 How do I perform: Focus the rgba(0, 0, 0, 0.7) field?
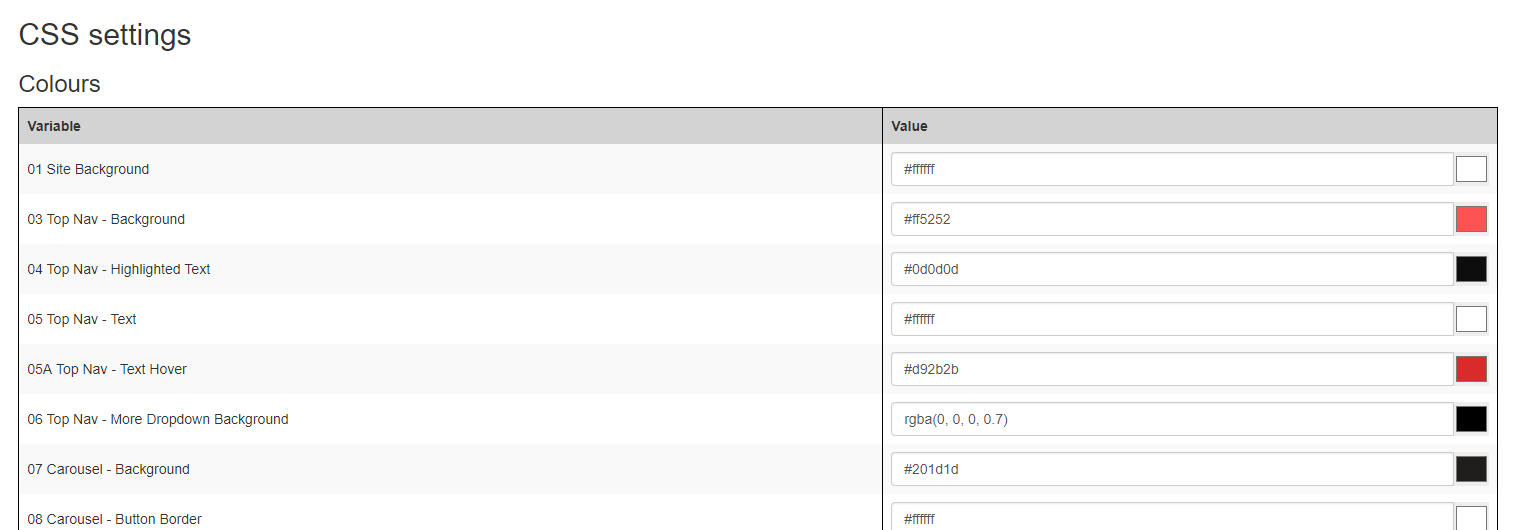pyautogui.click(x=1172, y=419)
